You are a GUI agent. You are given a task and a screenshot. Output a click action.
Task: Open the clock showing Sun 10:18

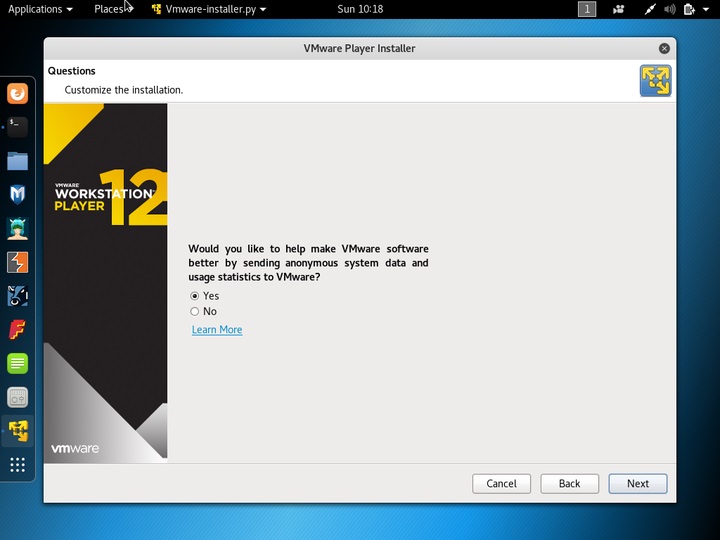click(360, 9)
